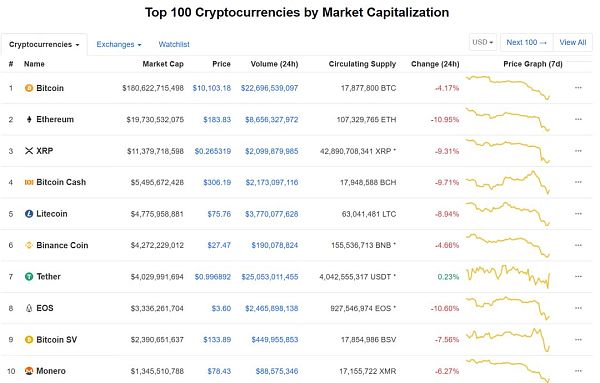Sort by Change (24h) column header

pos(435,64)
